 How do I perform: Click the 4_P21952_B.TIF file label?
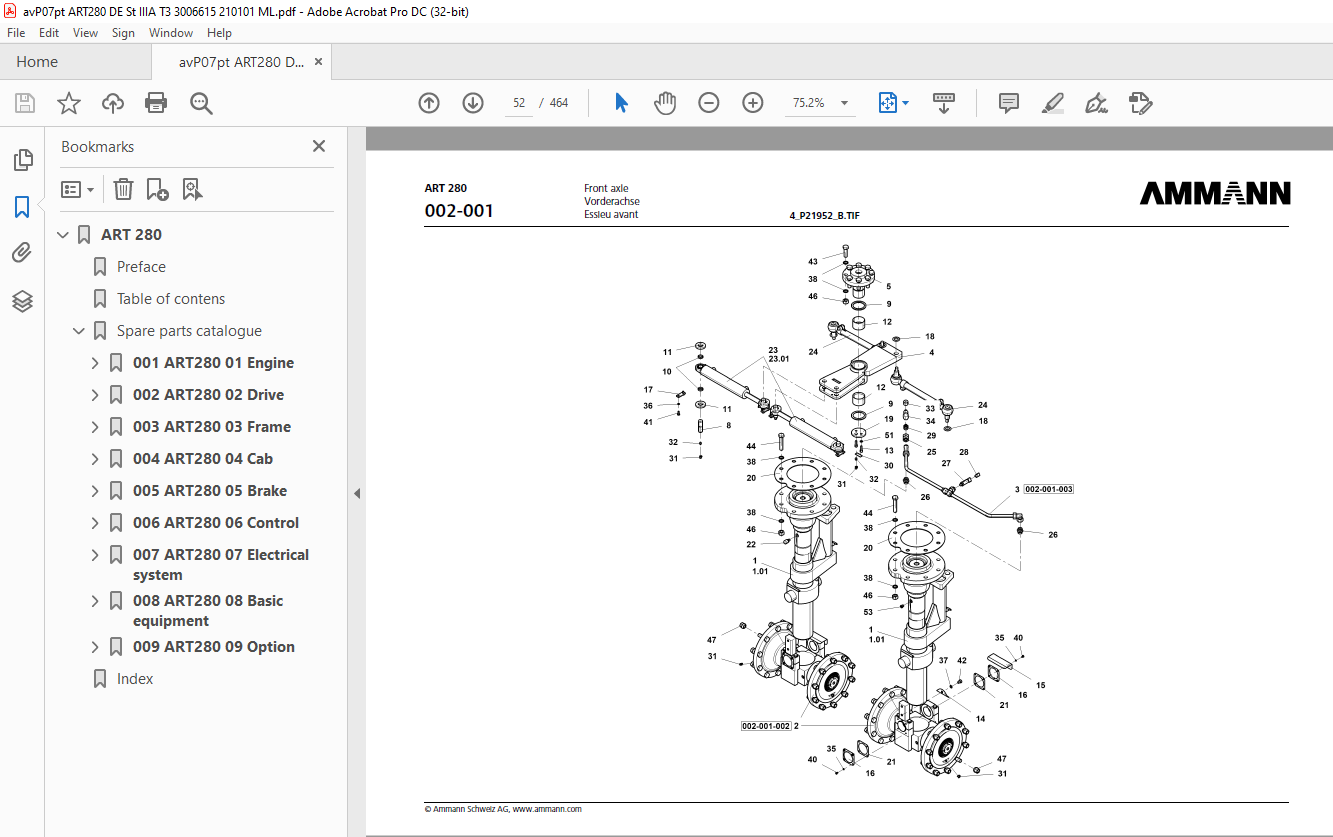(824, 215)
